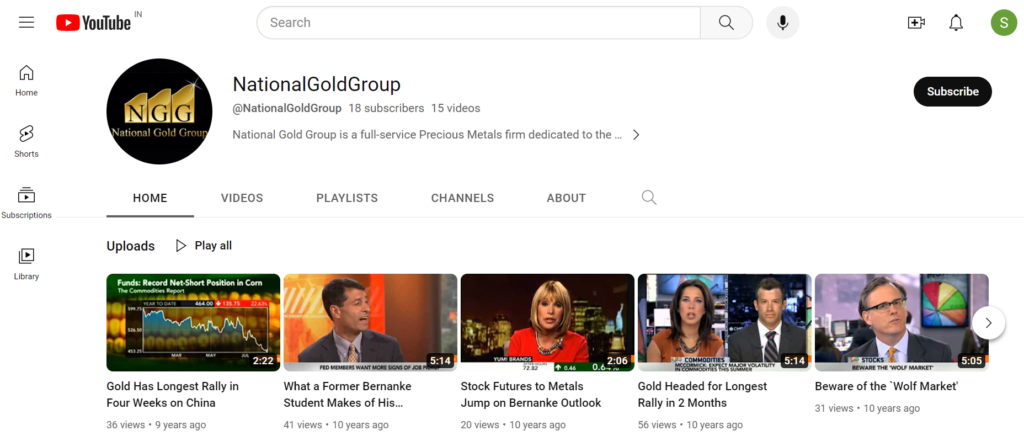This screenshot has height=436, width=1024.
Task: Click the Uploads section heading
Action: click(x=131, y=246)
